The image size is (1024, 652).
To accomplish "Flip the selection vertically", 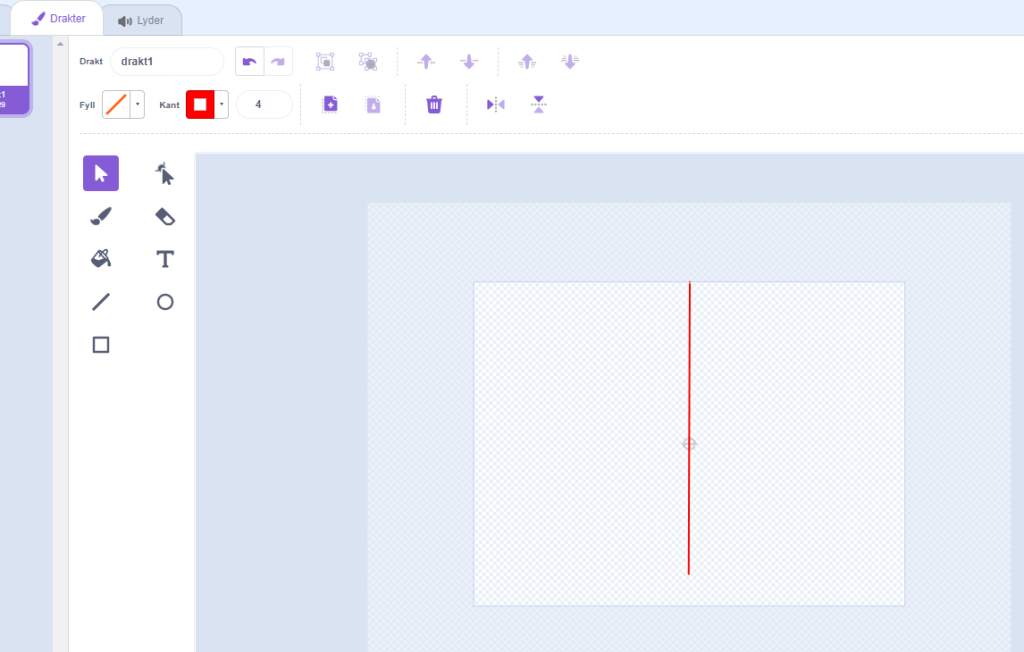I will click(x=539, y=104).
